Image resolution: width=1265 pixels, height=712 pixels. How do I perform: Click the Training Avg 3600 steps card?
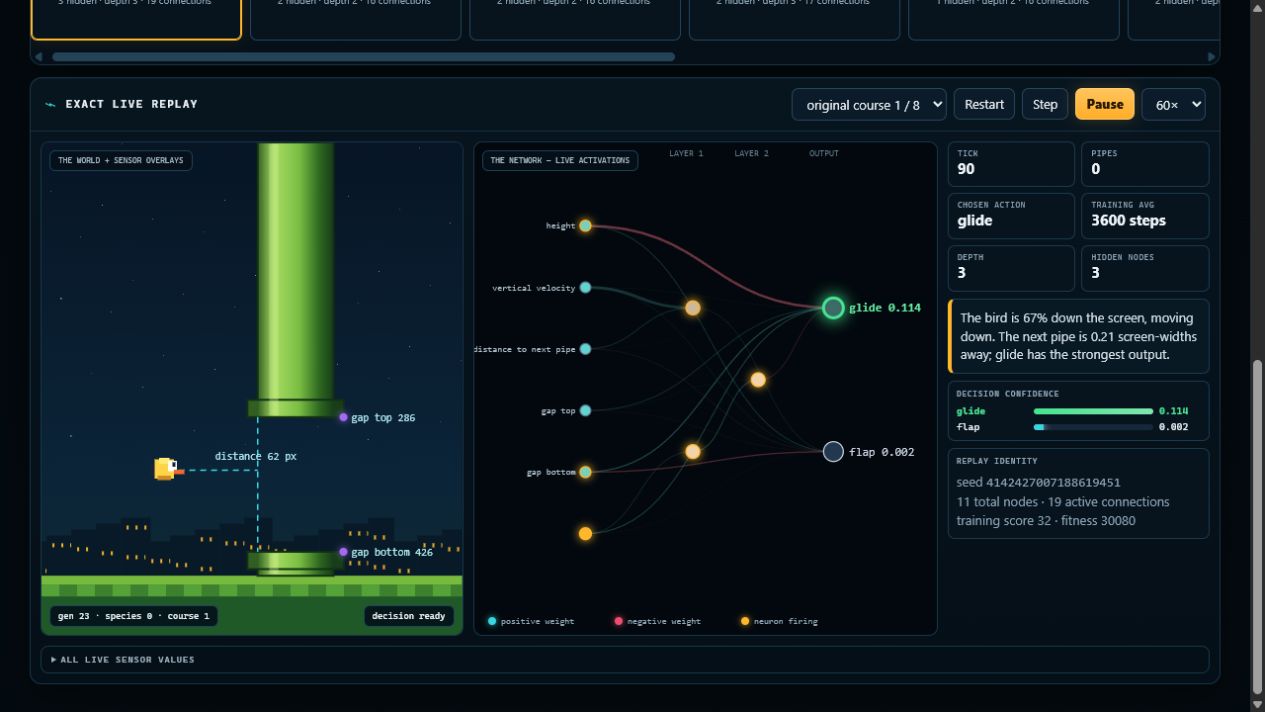coord(1145,216)
